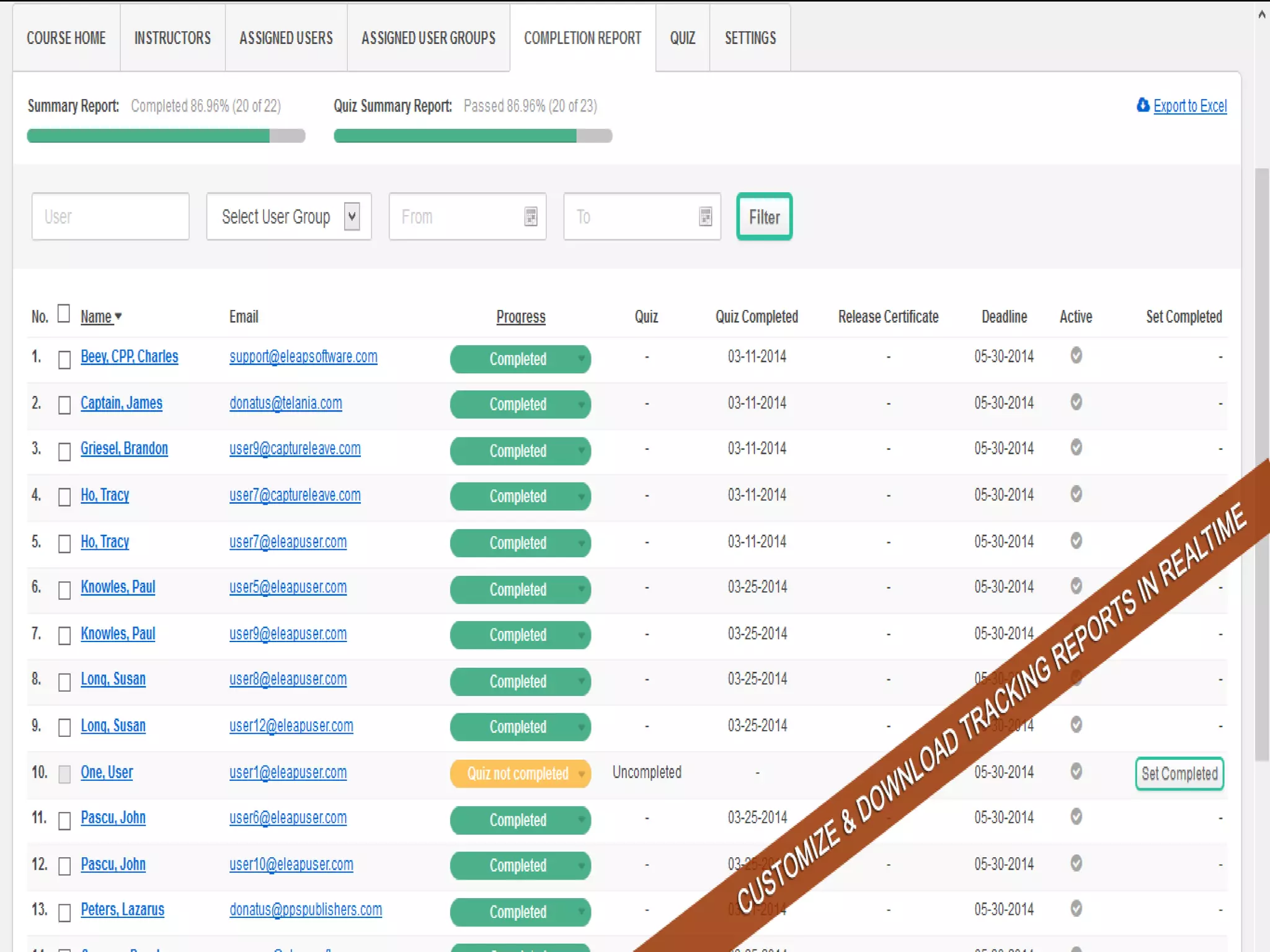Open the Settings tab
The height and width of the screenshot is (952, 1270).
pos(750,38)
